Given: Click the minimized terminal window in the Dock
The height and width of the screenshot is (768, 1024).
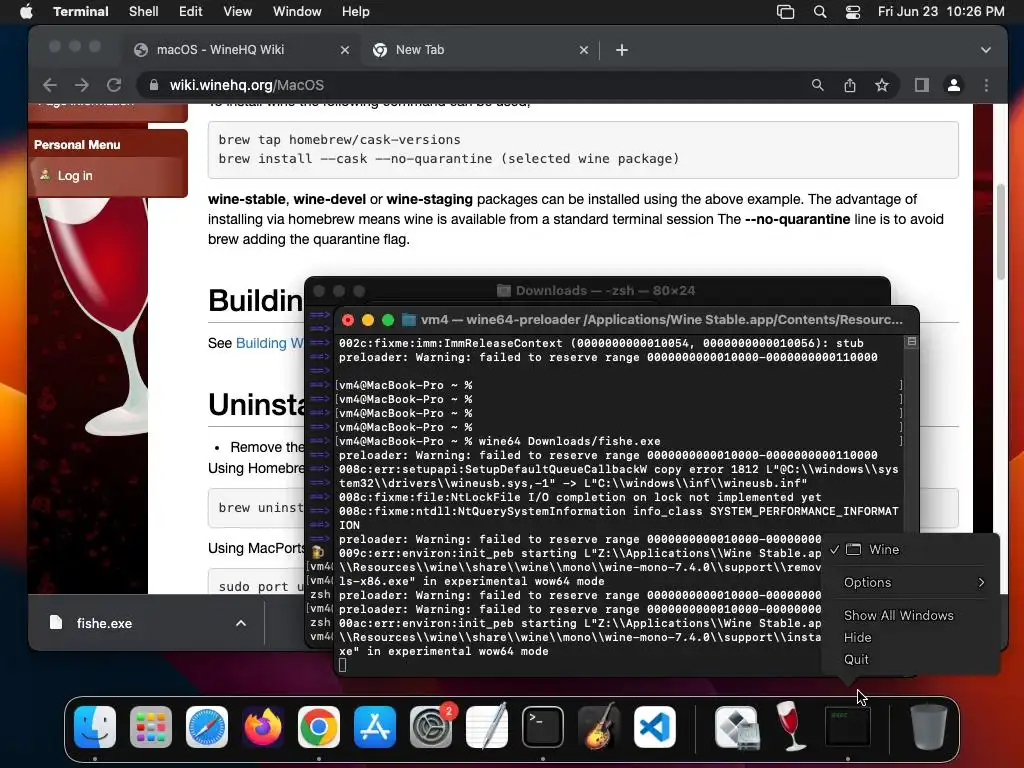Looking at the screenshot, I should click(x=848, y=726).
